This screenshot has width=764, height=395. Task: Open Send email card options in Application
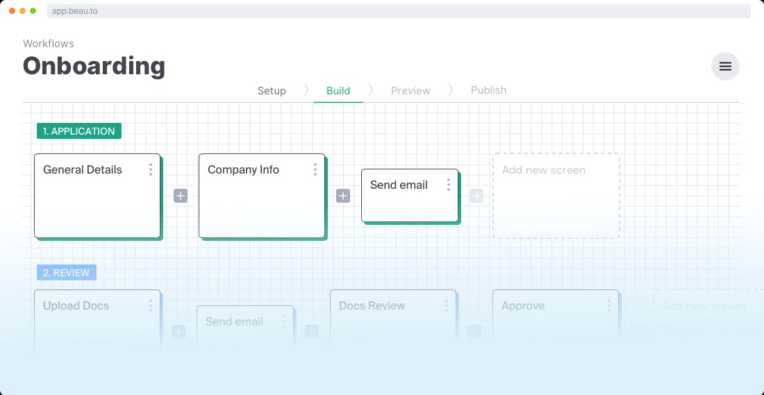click(448, 185)
